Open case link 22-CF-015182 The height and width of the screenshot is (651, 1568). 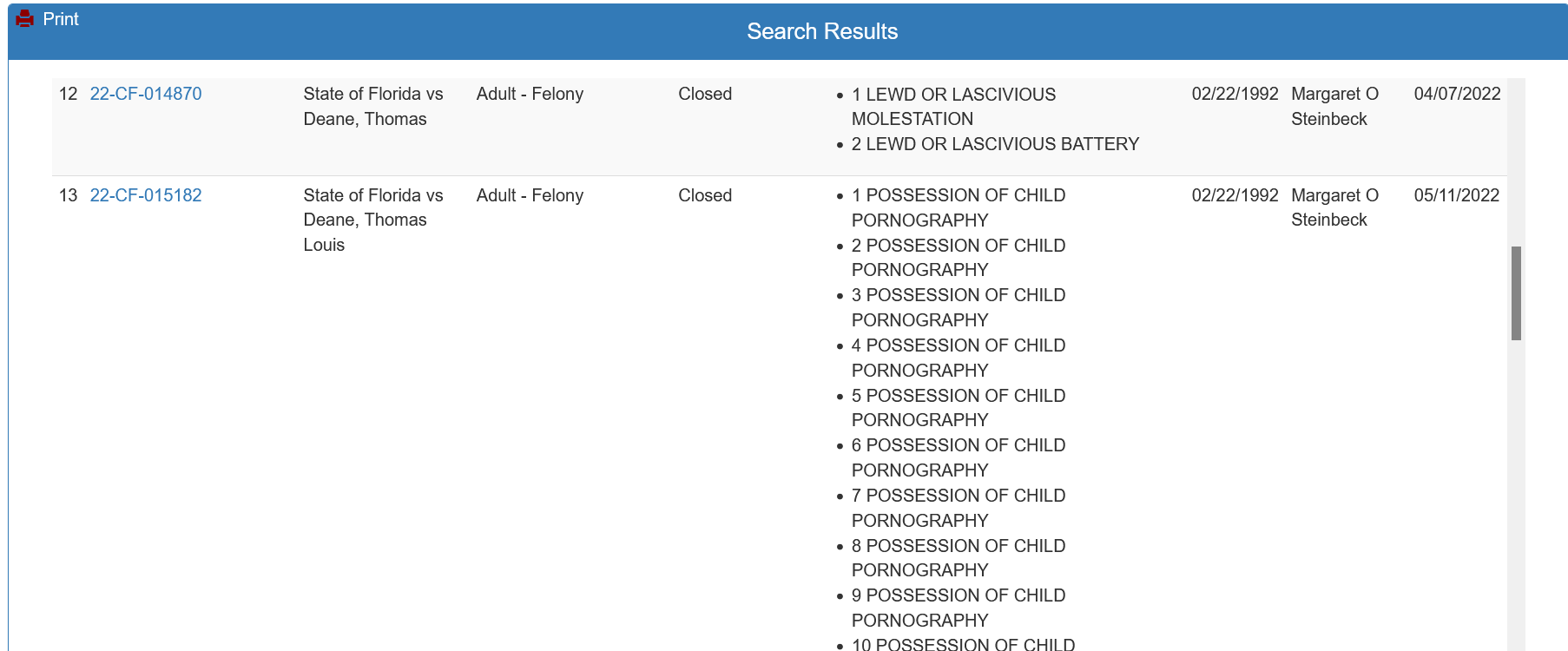click(x=146, y=195)
